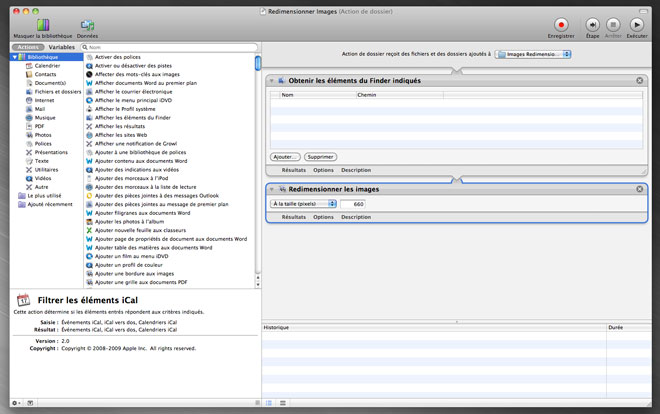Open Résultats in Redimensionner les images action
The image size is (660, 414).
pos(293,217)
